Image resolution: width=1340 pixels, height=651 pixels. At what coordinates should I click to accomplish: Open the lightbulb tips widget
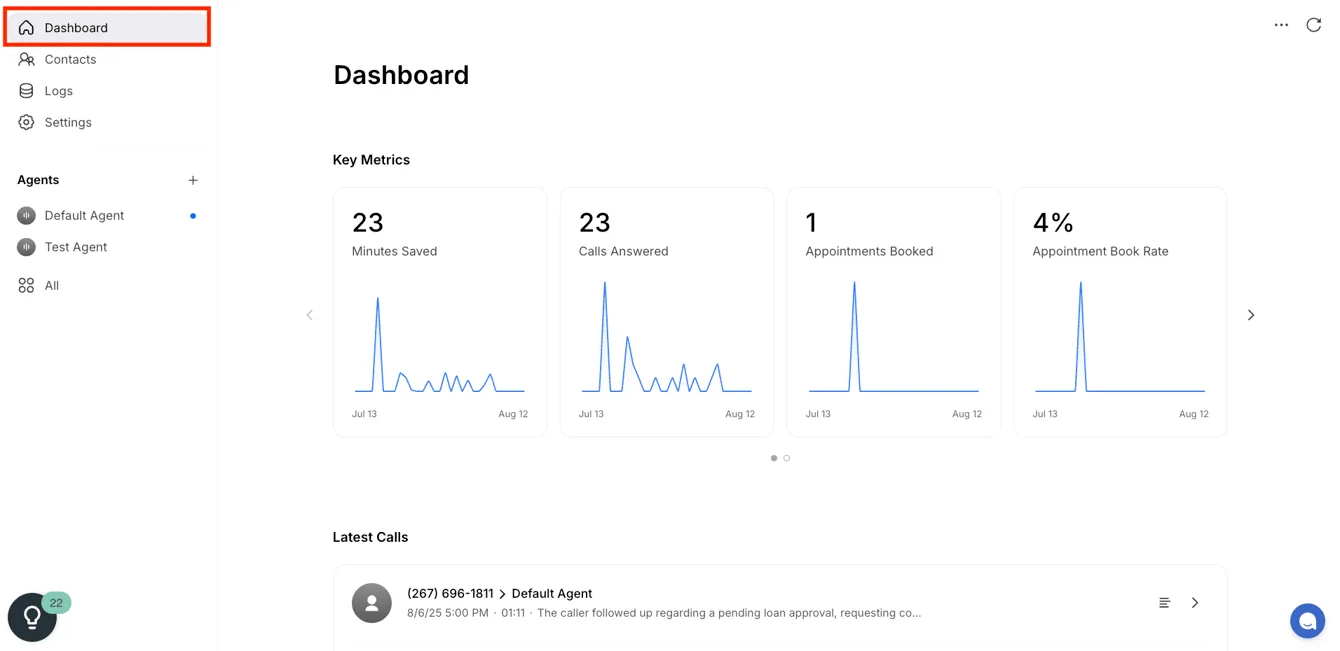(32, 617)
